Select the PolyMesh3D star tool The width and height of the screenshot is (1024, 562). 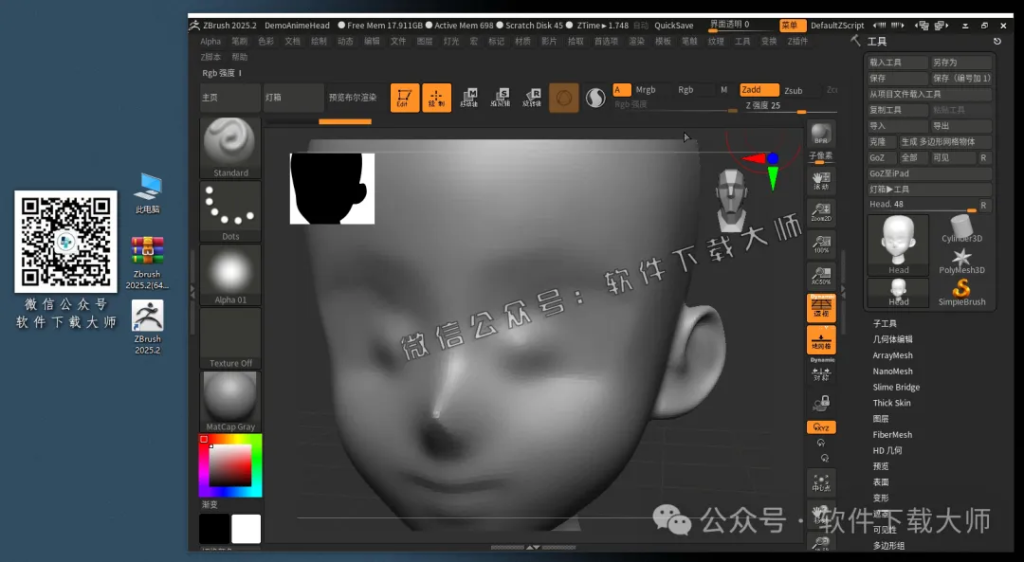pyautogui.click(x=961, y=261)
